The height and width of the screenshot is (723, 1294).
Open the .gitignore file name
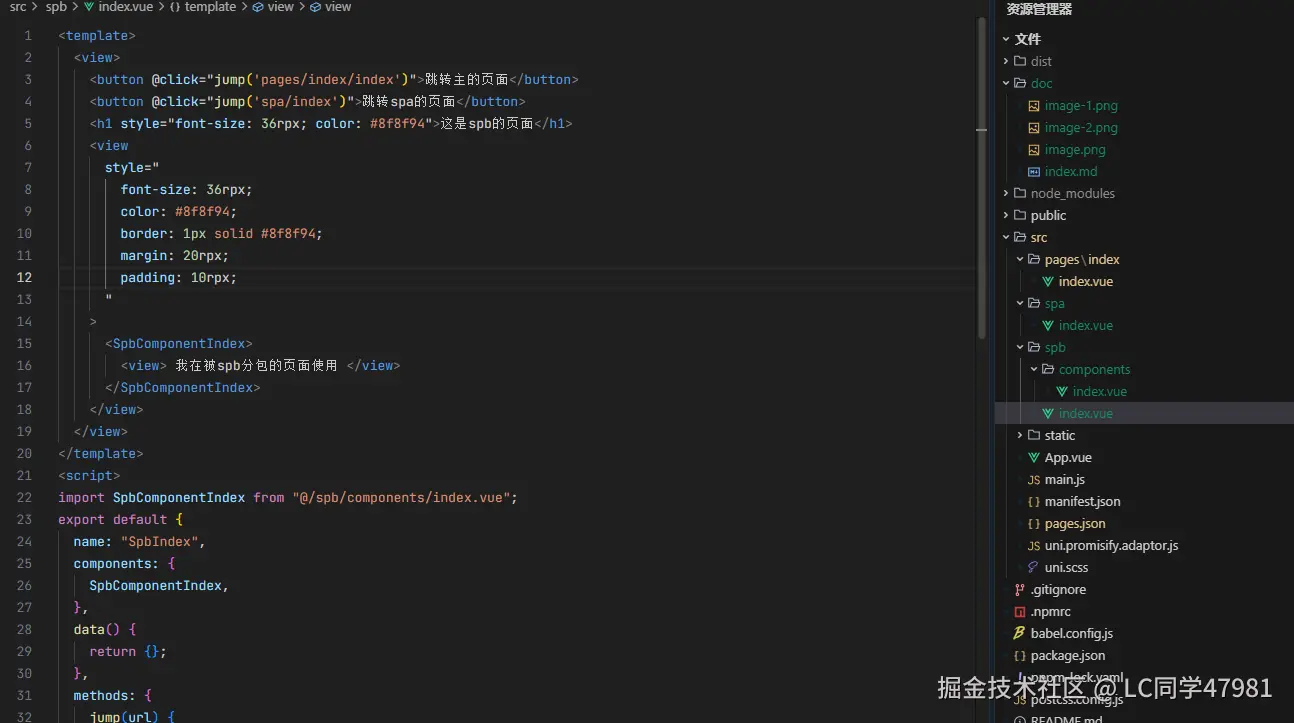(x=1058, y=589)
